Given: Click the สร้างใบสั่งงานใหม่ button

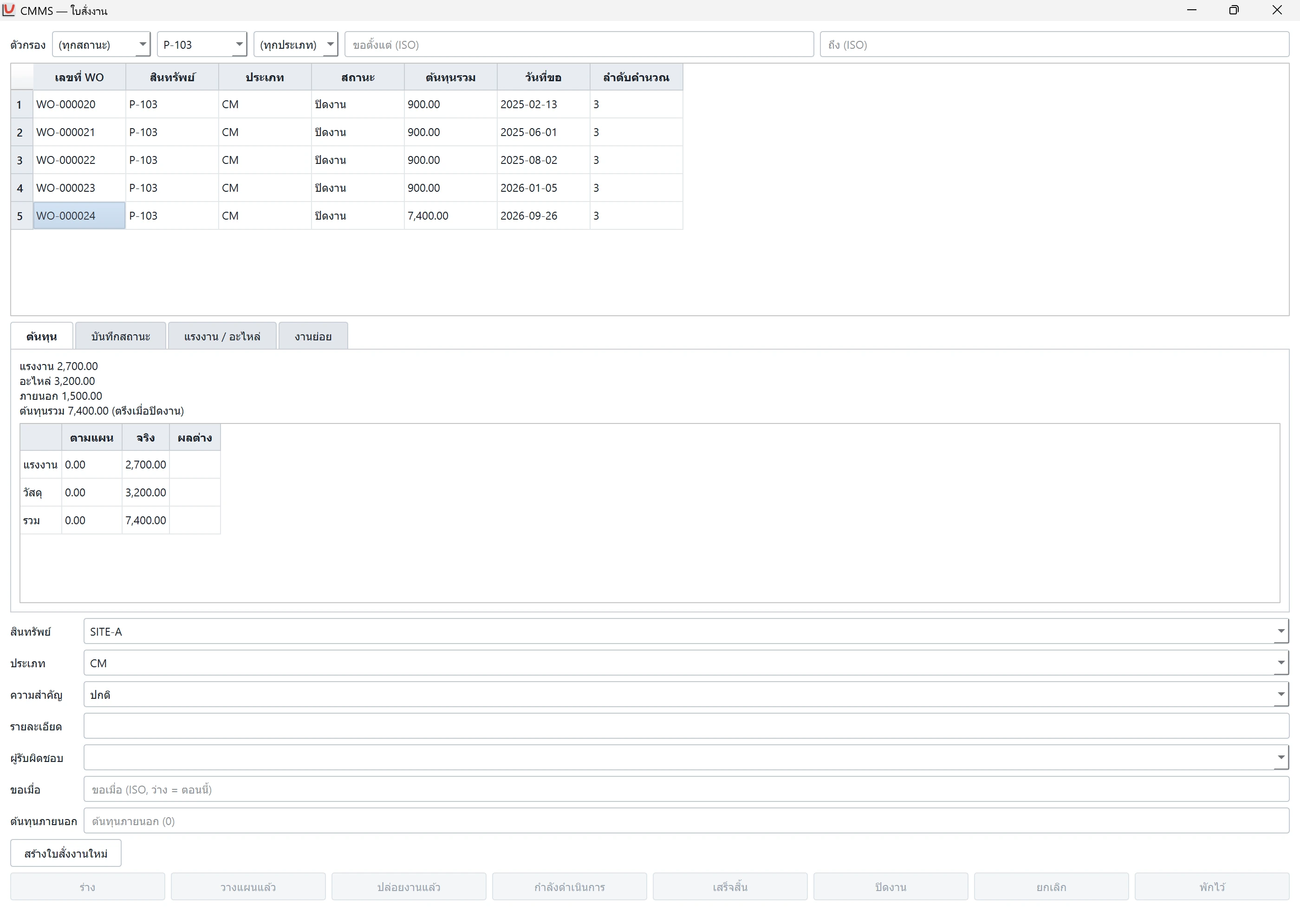Looking at the screenshot, I should [x=66, y=853].
